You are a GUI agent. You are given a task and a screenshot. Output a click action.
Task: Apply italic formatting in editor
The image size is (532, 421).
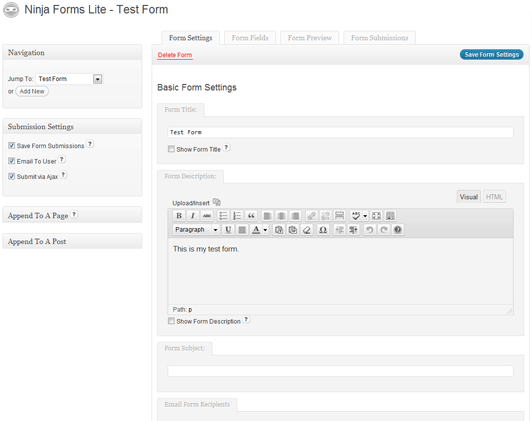pos(193,216)
